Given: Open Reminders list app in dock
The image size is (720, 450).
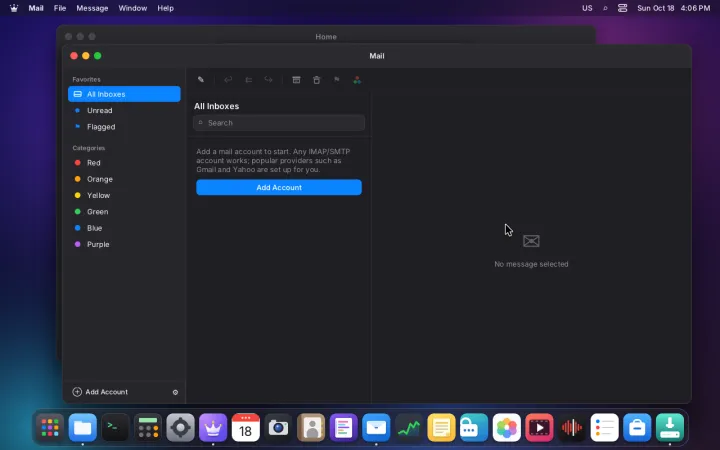Looking at the screenshot, I should pos(604,428).
